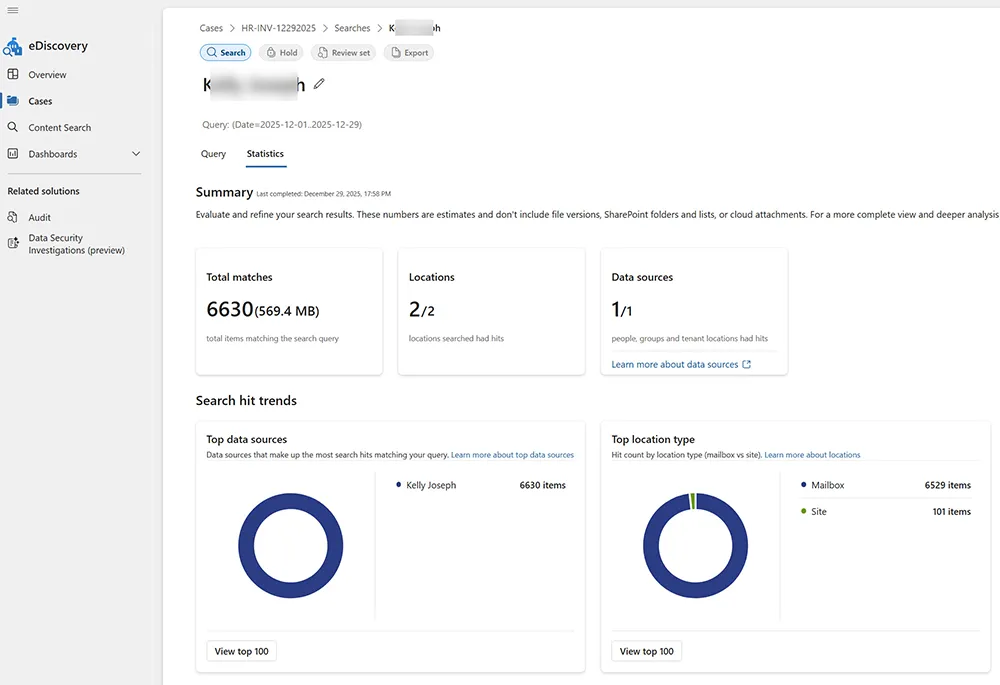This screenshot has height=685, width=1000.
Task: Open the hamburger navigation menu
Action: (13, 11)
